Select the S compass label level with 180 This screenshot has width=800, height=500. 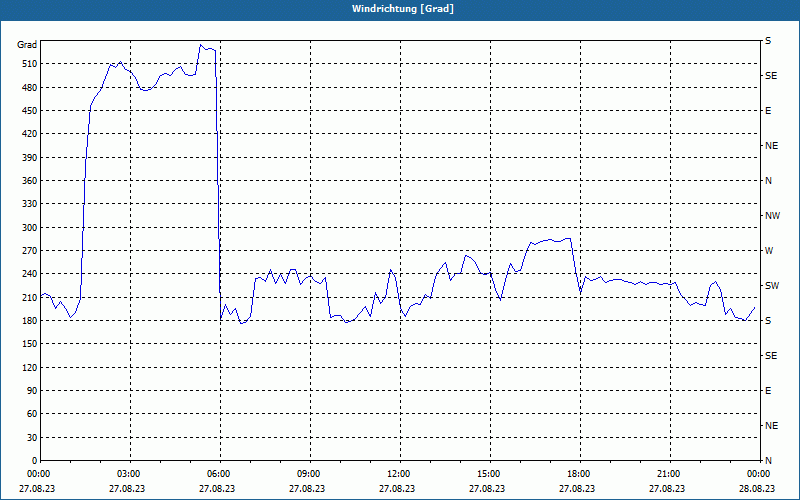[768, 321]
